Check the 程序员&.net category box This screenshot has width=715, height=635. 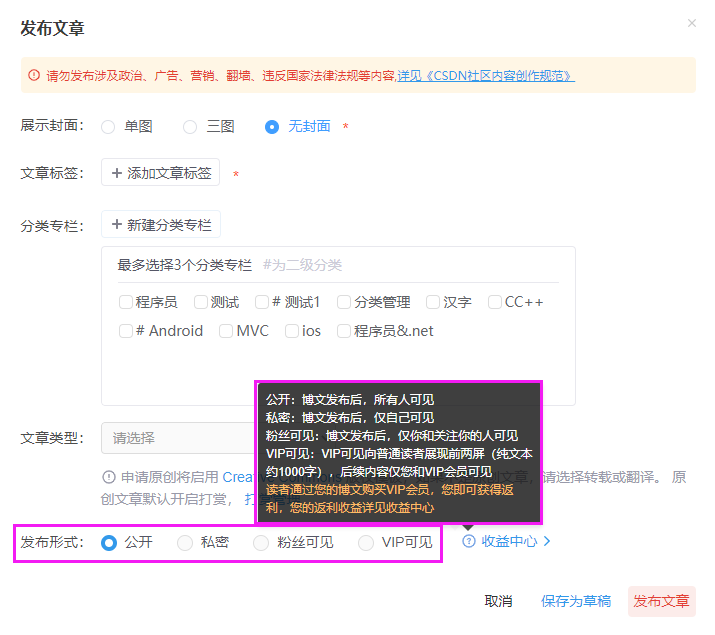pos(343,331)
